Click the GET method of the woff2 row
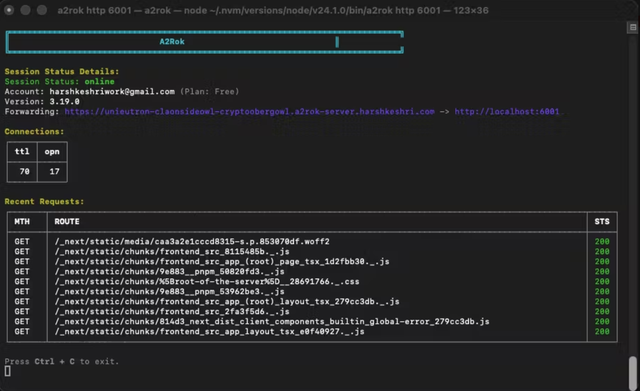Viewport: 640px width, 391px height. click(x=22, y=242)
